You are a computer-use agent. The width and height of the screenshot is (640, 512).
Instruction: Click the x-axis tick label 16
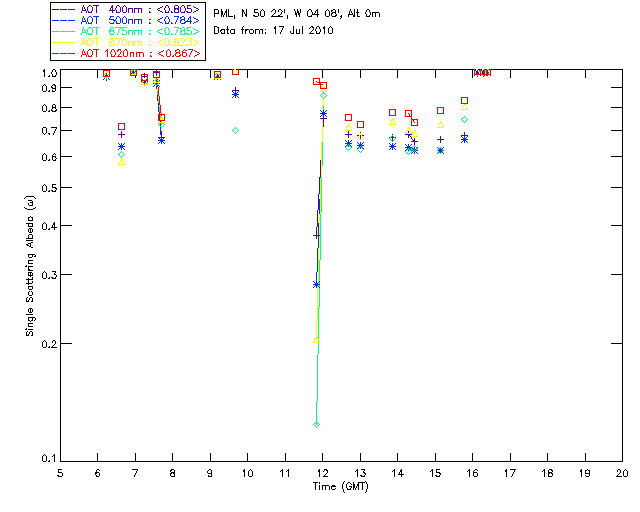(473, 473)
